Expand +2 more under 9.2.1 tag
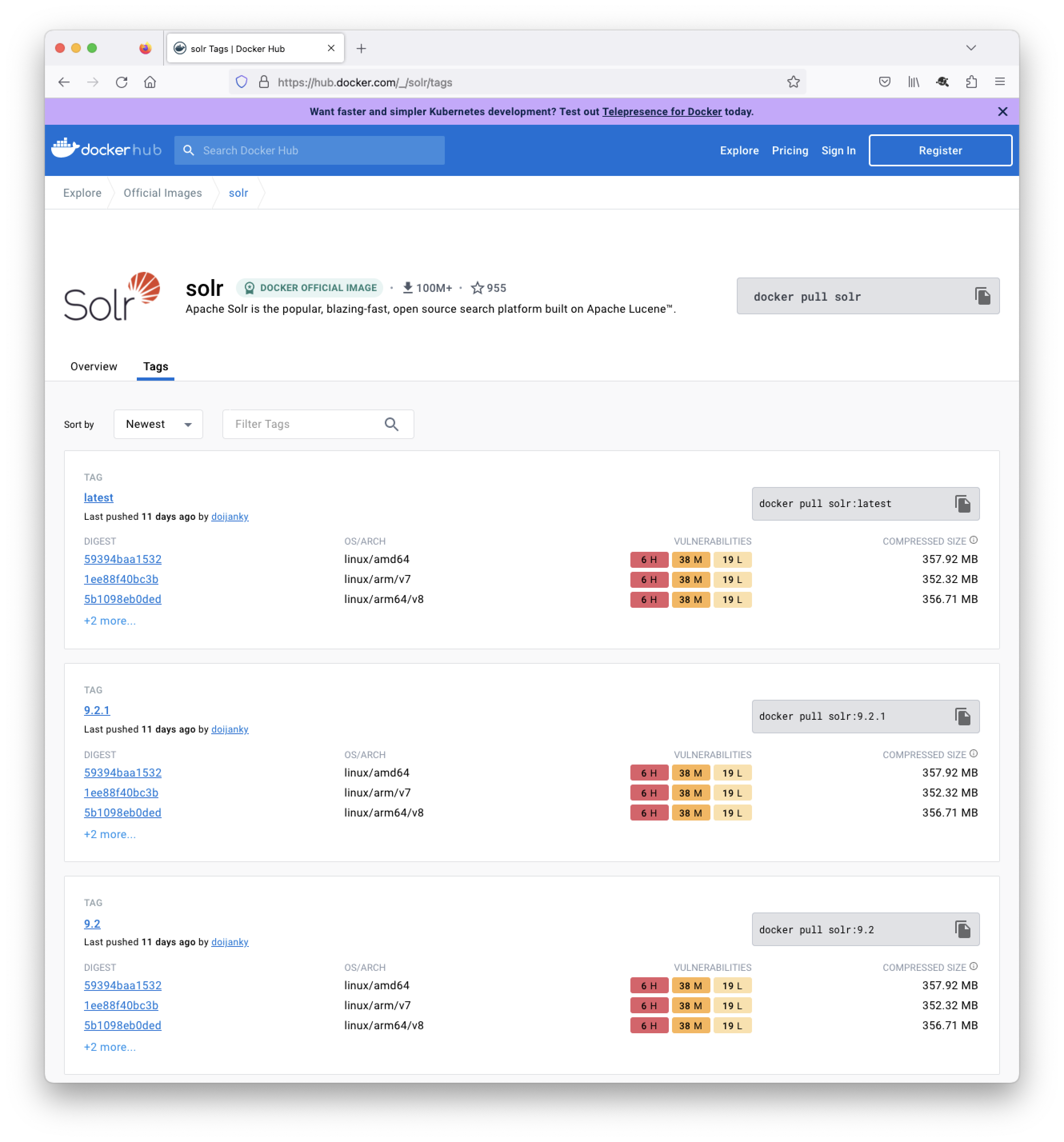Image resolution: width=1064 pixels, height=1142 pixels. 110,834
